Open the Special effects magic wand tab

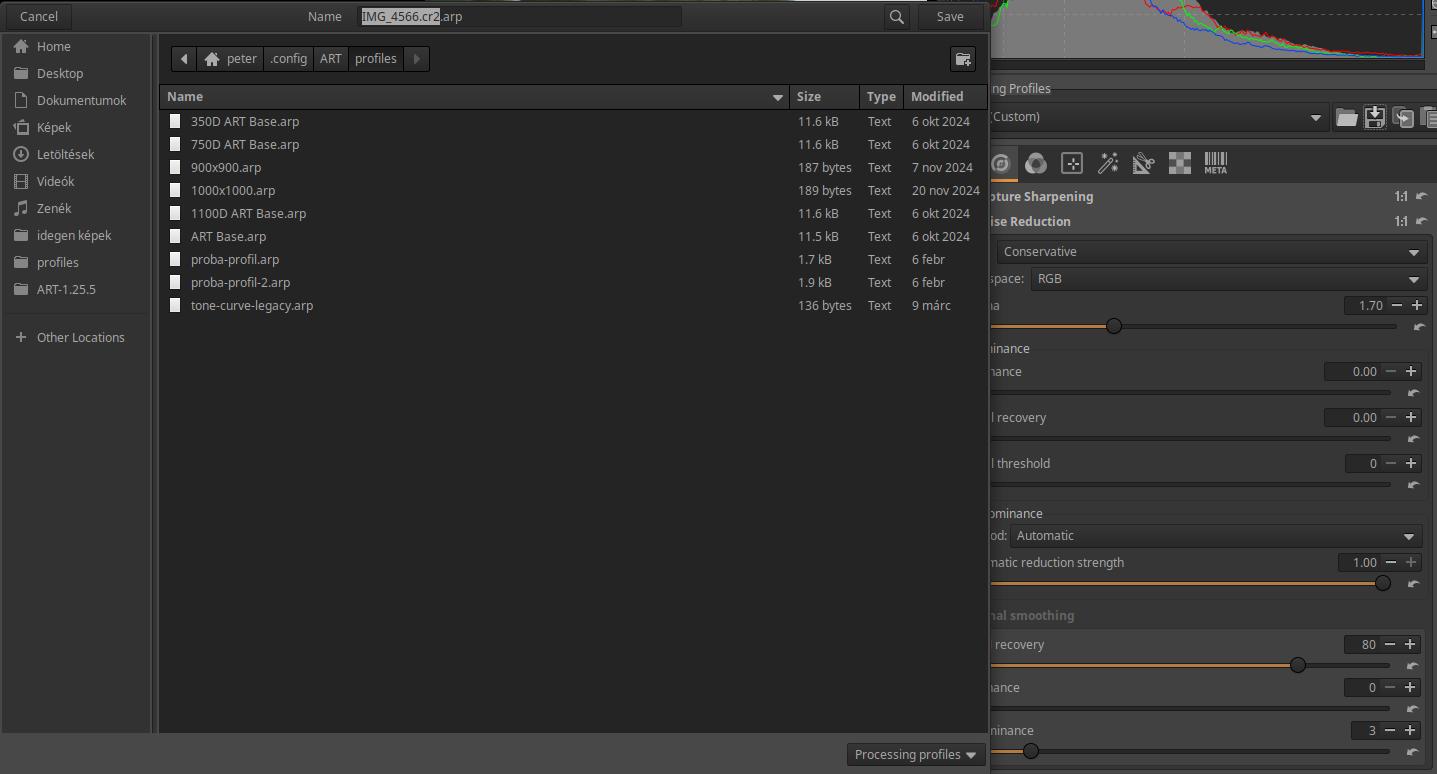pos(1108,163)
